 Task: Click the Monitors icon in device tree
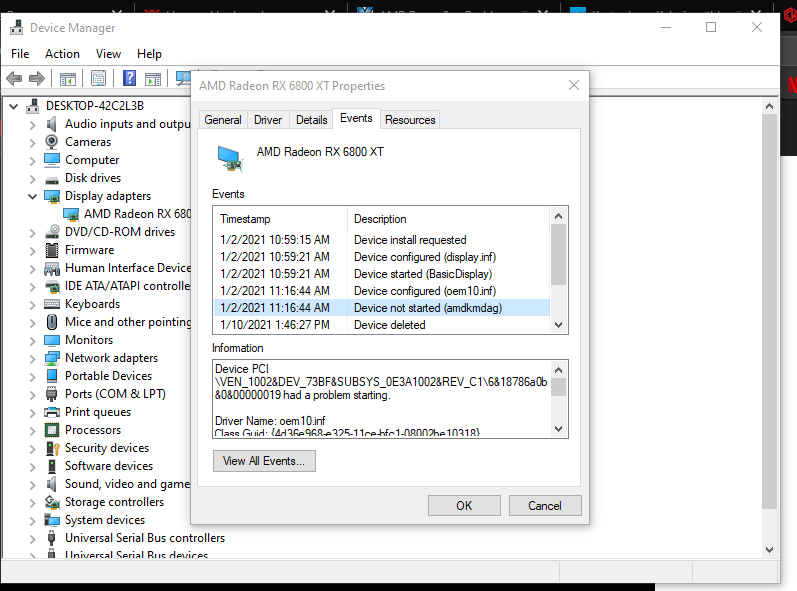52,340
